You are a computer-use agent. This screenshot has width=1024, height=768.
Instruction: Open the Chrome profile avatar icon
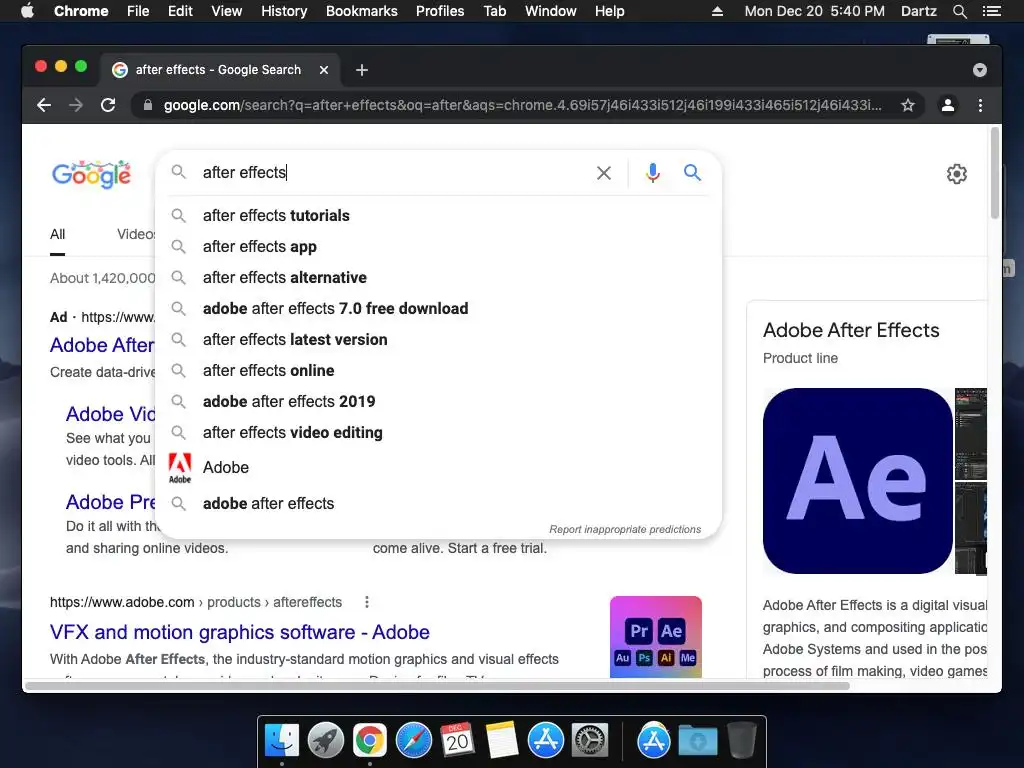tap(948, 105)
